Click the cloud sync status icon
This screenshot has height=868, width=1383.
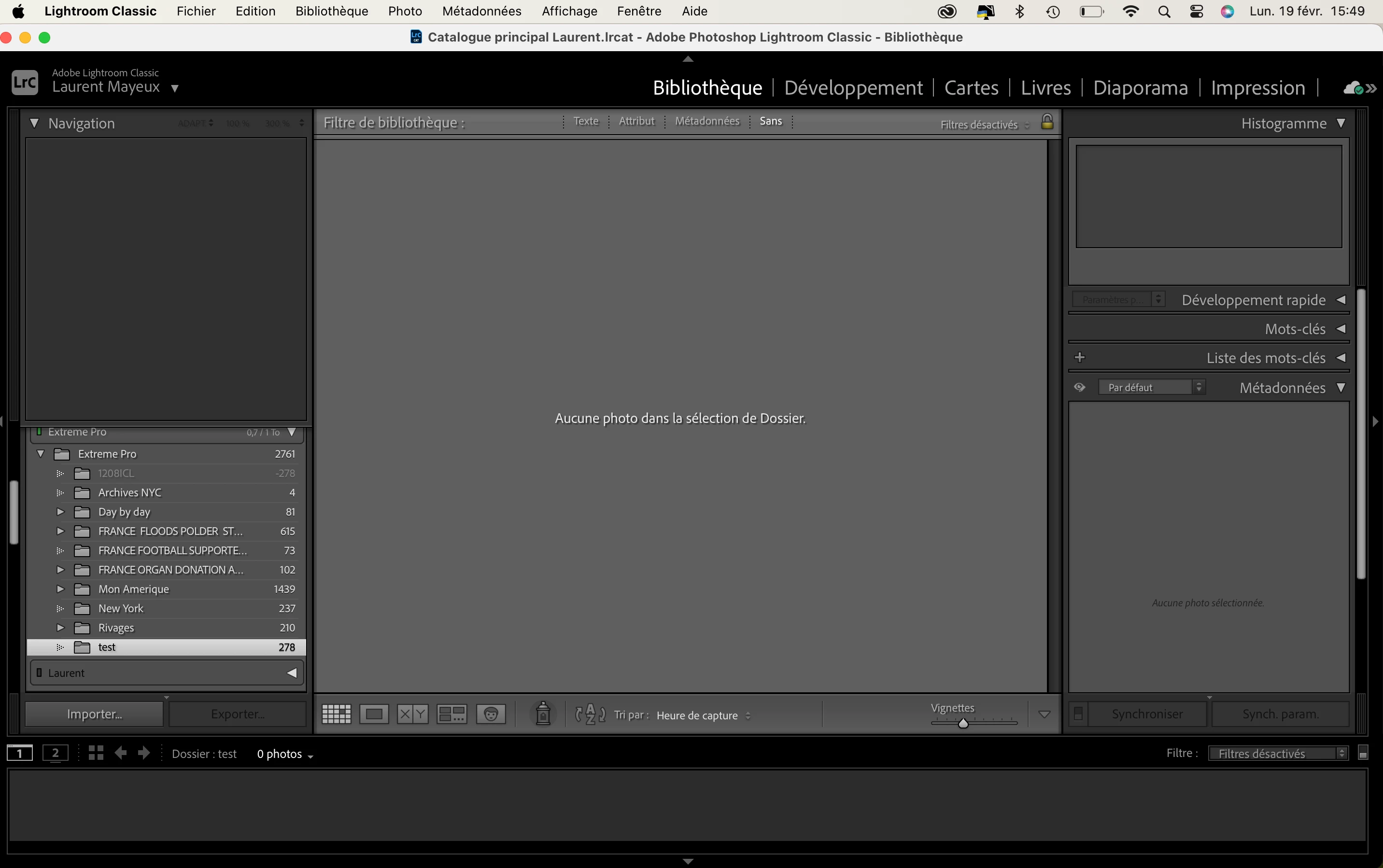coord(1353,88)
